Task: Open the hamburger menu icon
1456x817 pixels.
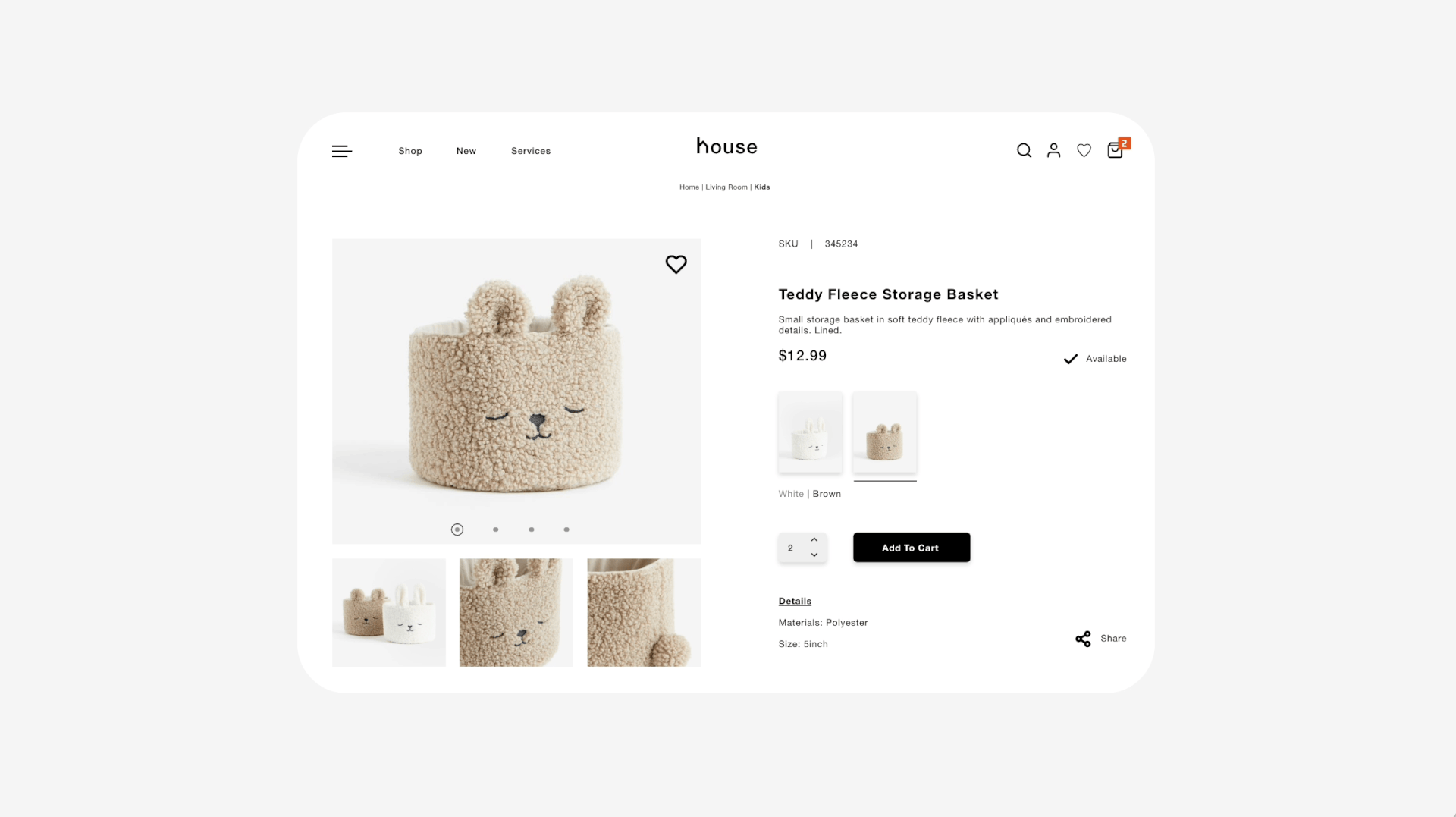Action: coord(342,152)
